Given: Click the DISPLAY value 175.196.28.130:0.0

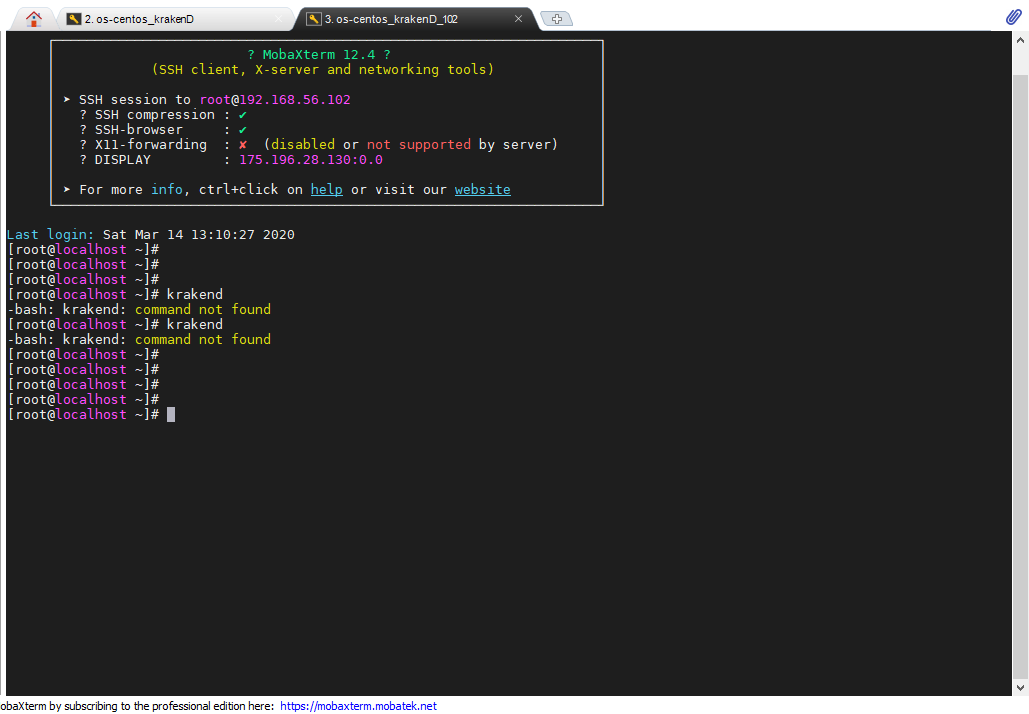Looking at the screenshot, I should coord(311,160).
